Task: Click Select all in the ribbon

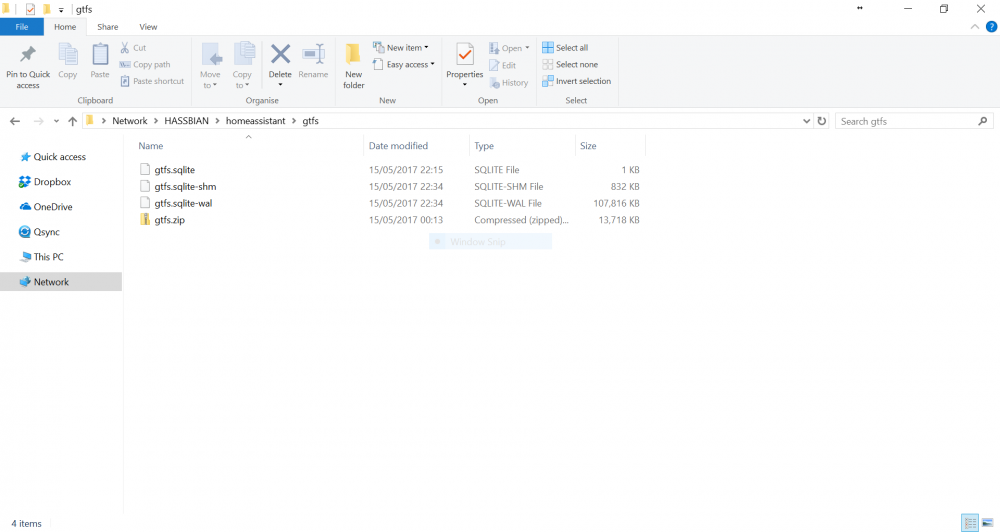Action: 565,48
